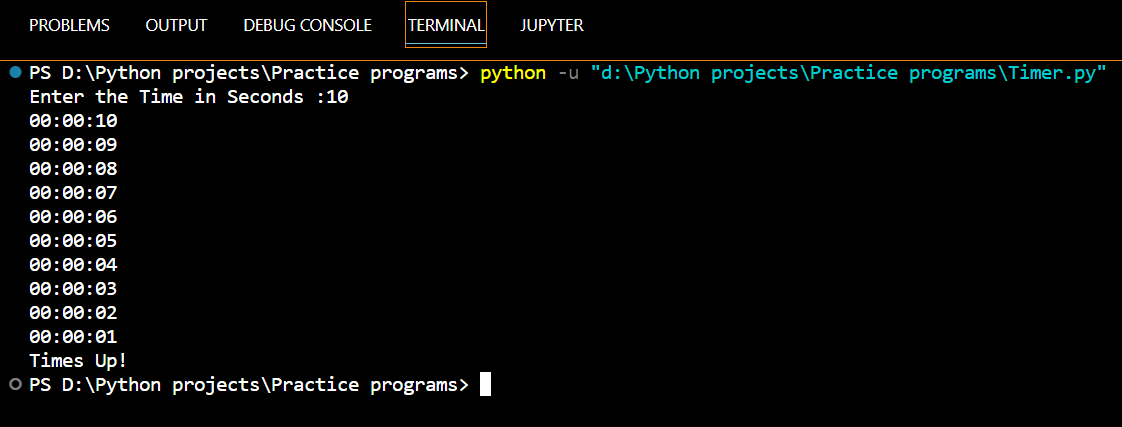Viewport: 1122px width, 427px height.
Task: Click the 00:00:05 output line
Action: coord(74,241)
